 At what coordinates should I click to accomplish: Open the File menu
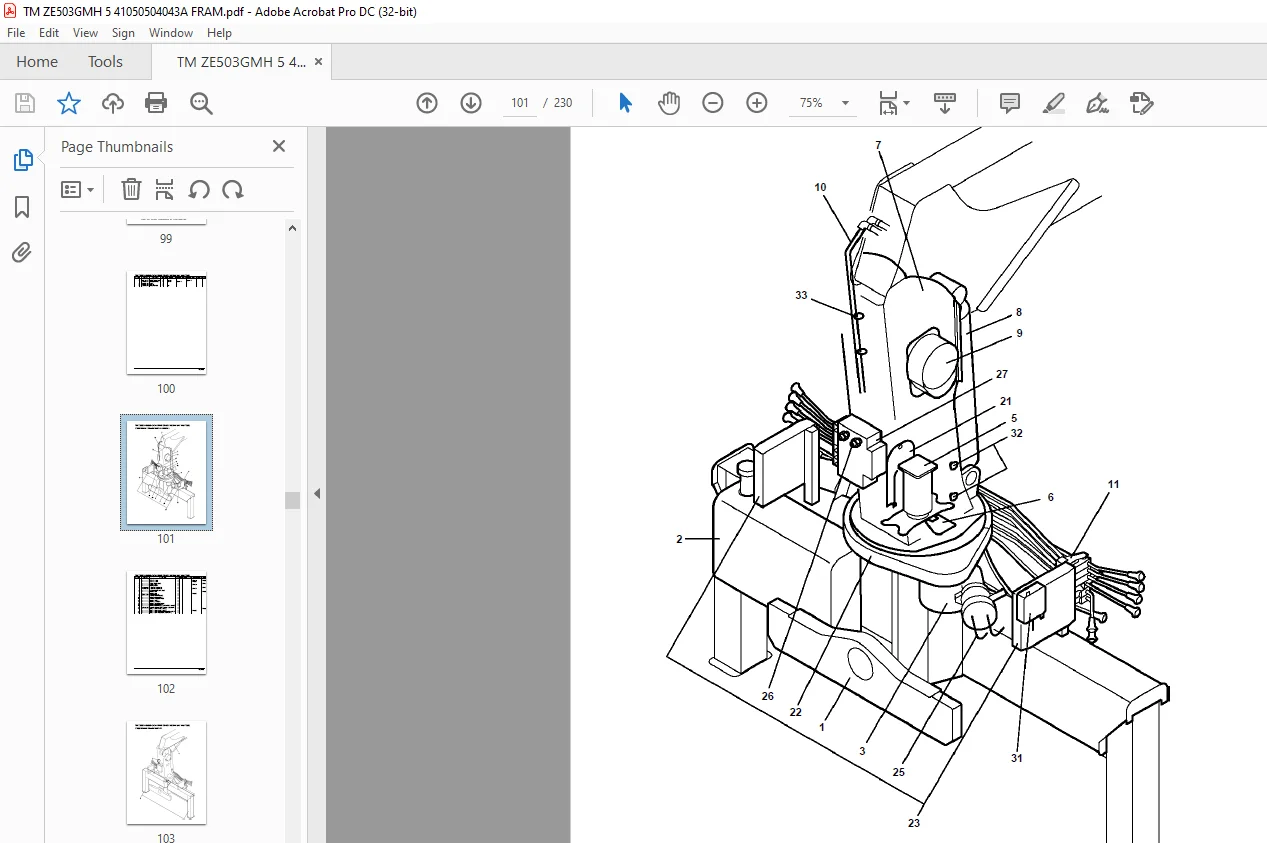click(16, 33)
